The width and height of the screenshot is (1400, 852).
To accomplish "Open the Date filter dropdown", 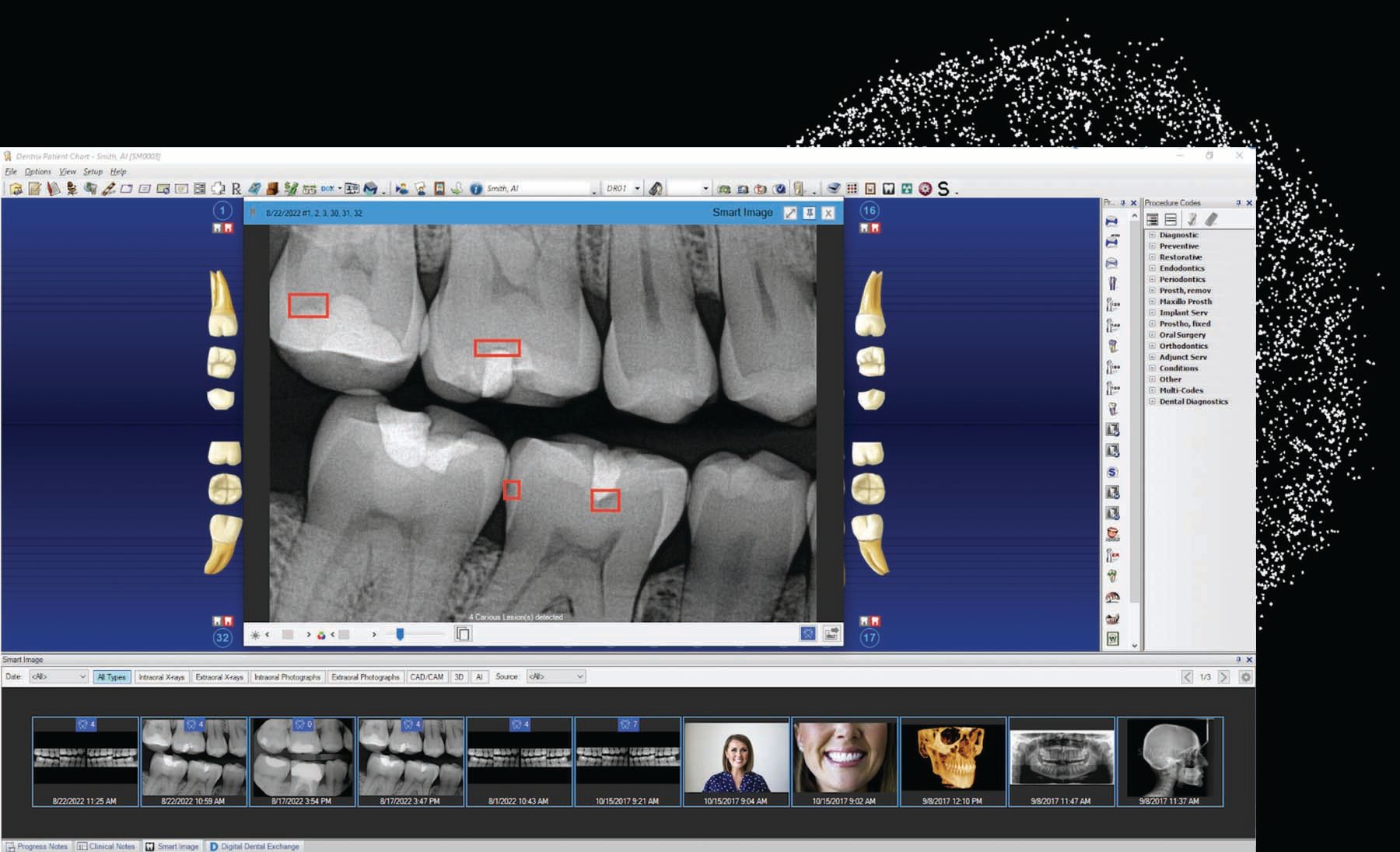I will point(58,677).
